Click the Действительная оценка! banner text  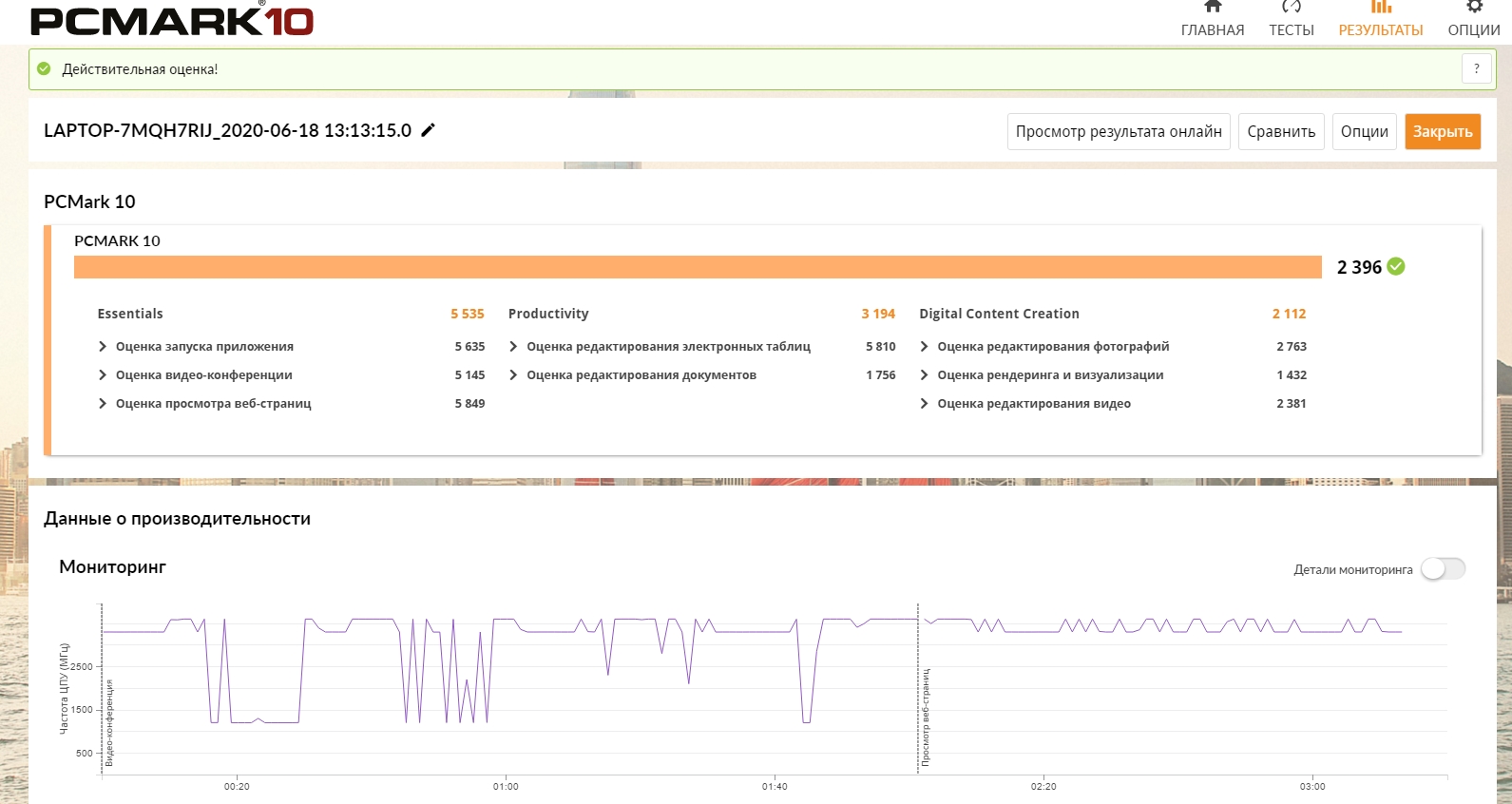[x=140, y=69]
